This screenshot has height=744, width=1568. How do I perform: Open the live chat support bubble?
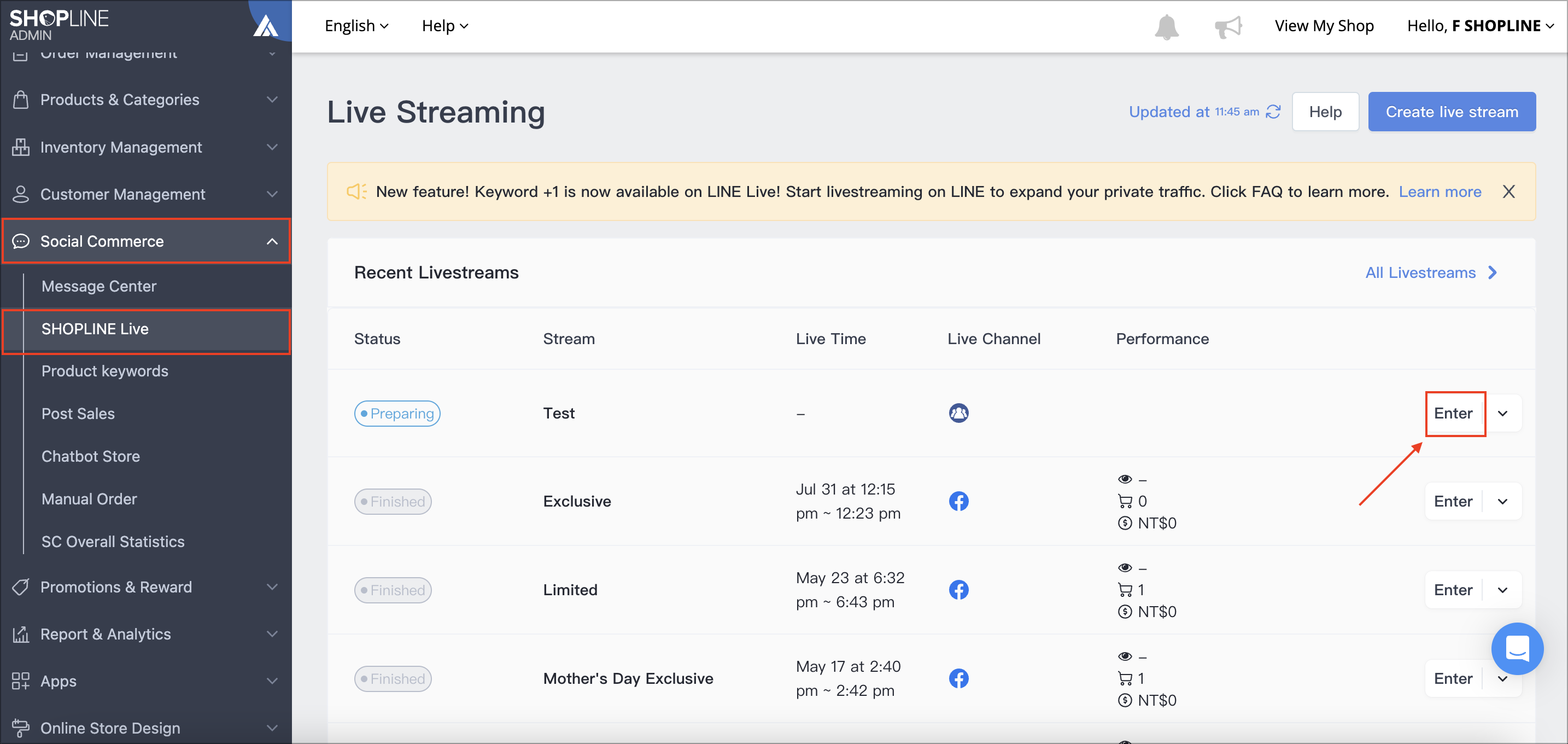[1517, 648]
